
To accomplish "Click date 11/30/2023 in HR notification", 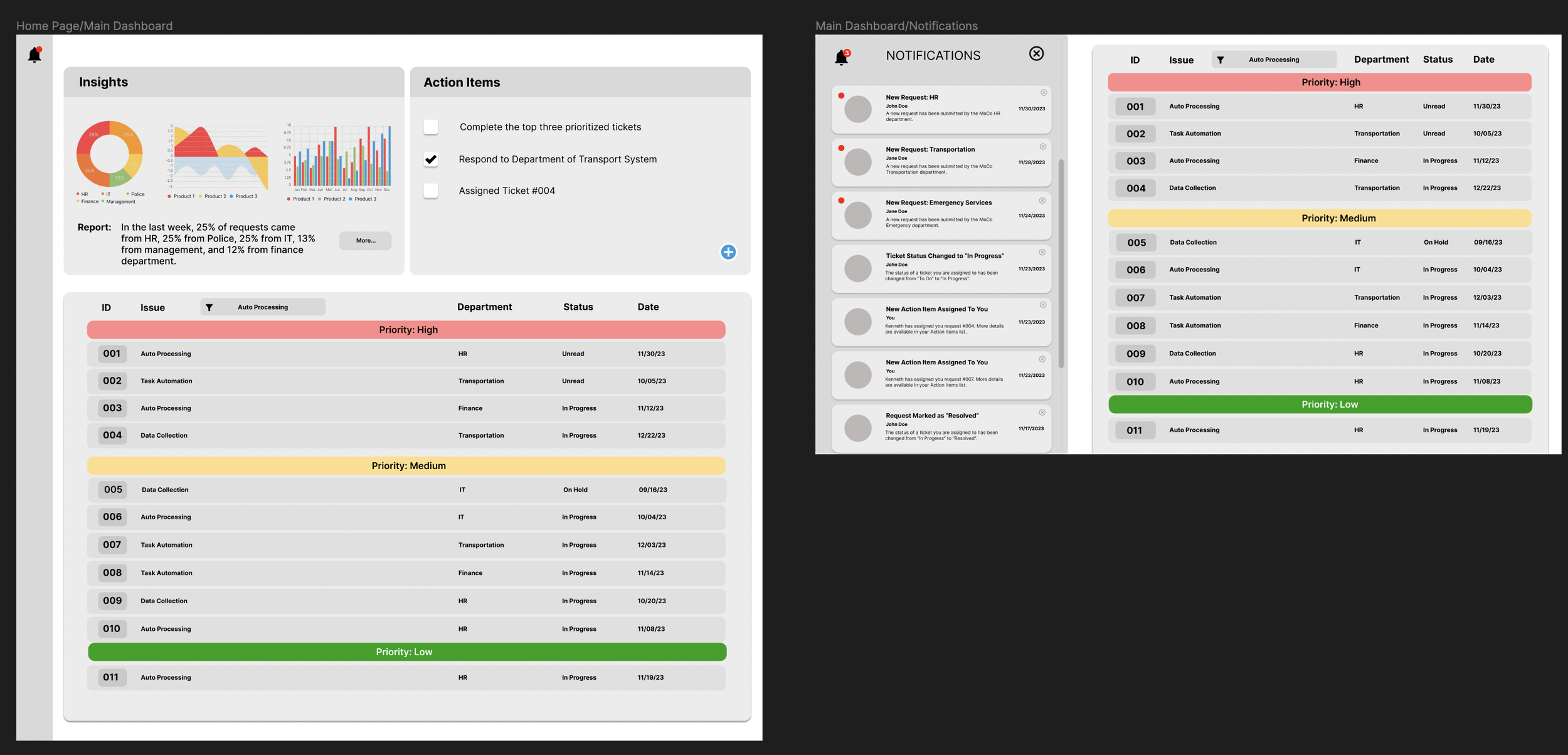I will tap(1032, 109).
